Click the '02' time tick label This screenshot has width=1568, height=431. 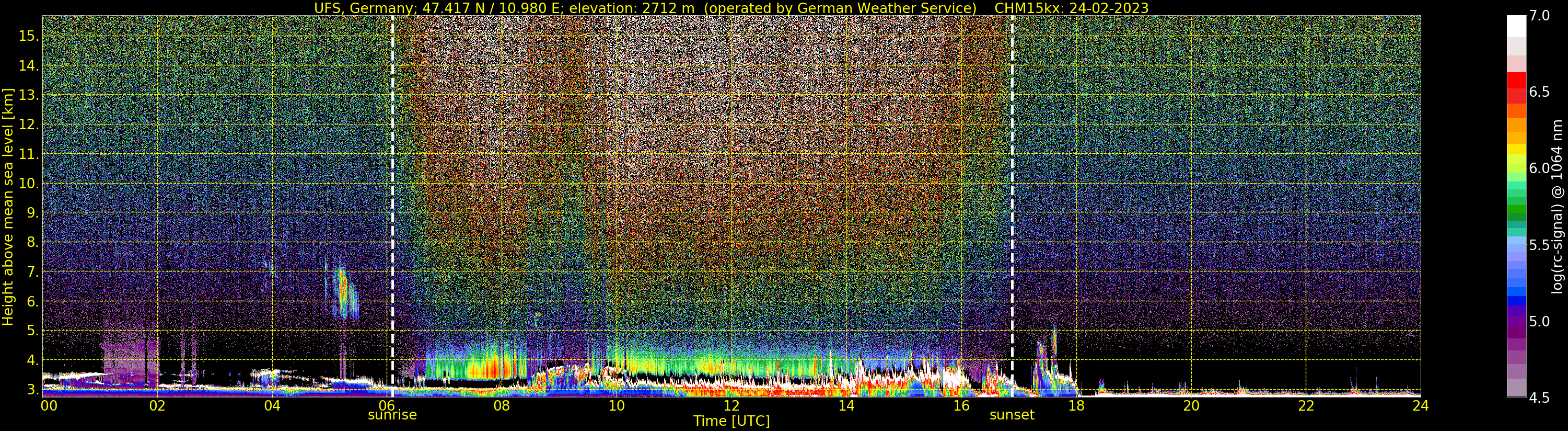[158, 405]
